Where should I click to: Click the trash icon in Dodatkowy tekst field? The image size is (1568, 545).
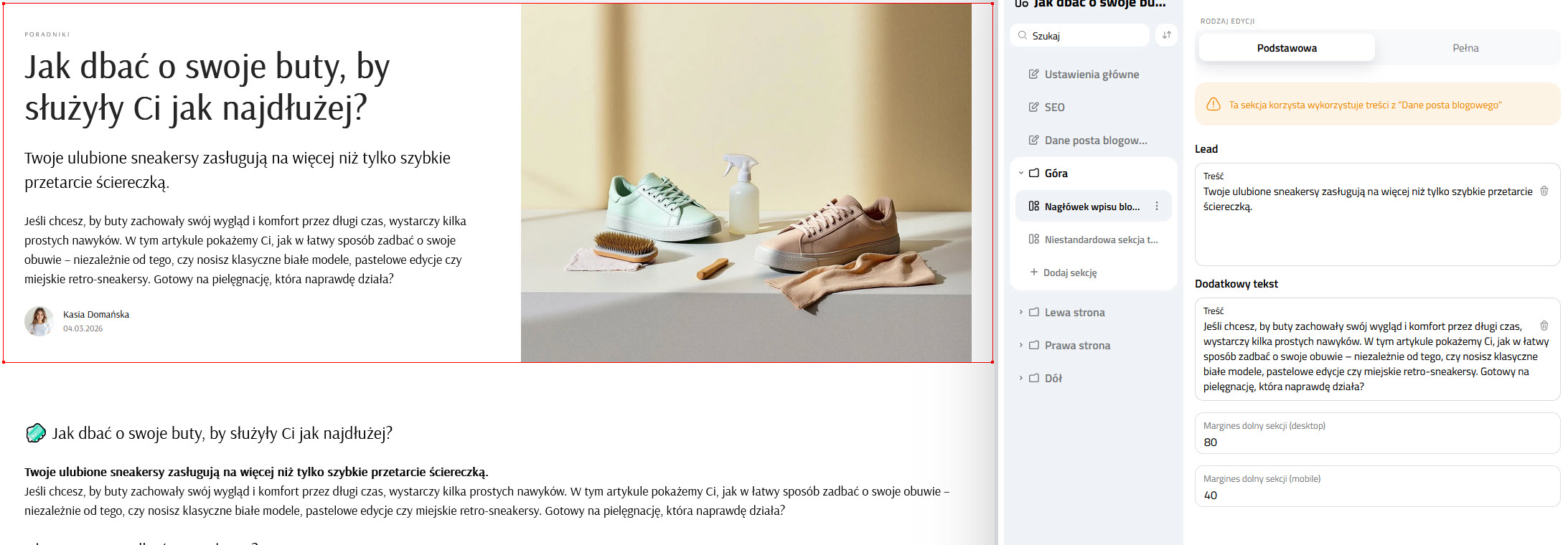click(1544, 326)
